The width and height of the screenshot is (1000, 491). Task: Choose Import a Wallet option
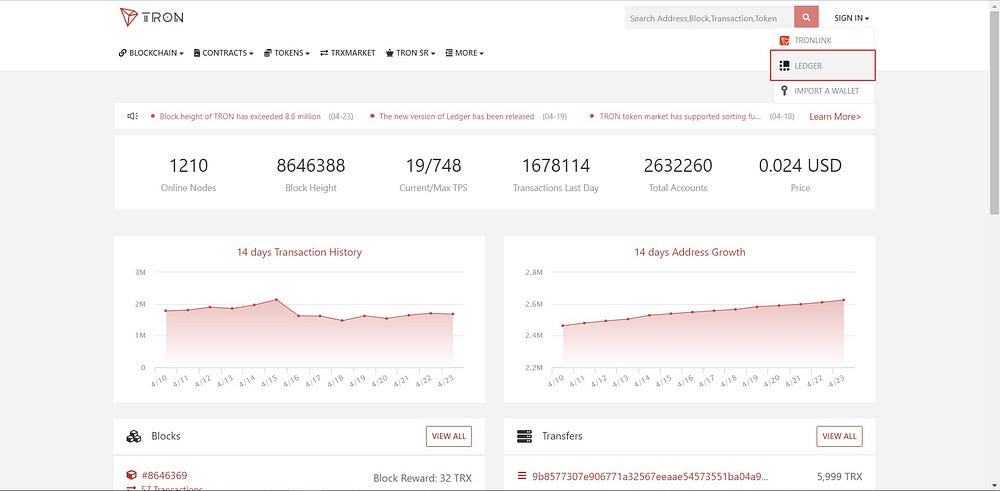[x=824, y=91]
